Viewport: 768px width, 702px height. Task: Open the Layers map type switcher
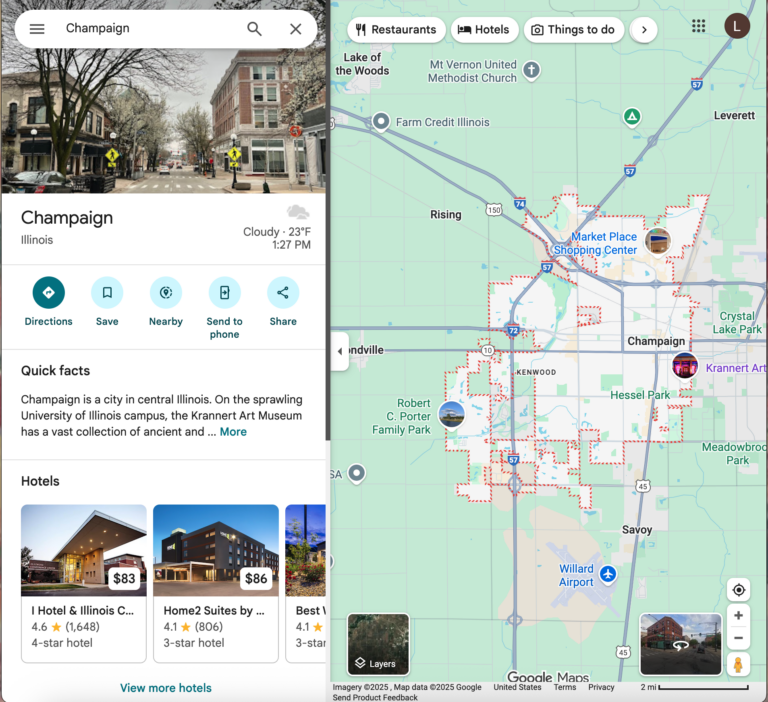[378, 645]
